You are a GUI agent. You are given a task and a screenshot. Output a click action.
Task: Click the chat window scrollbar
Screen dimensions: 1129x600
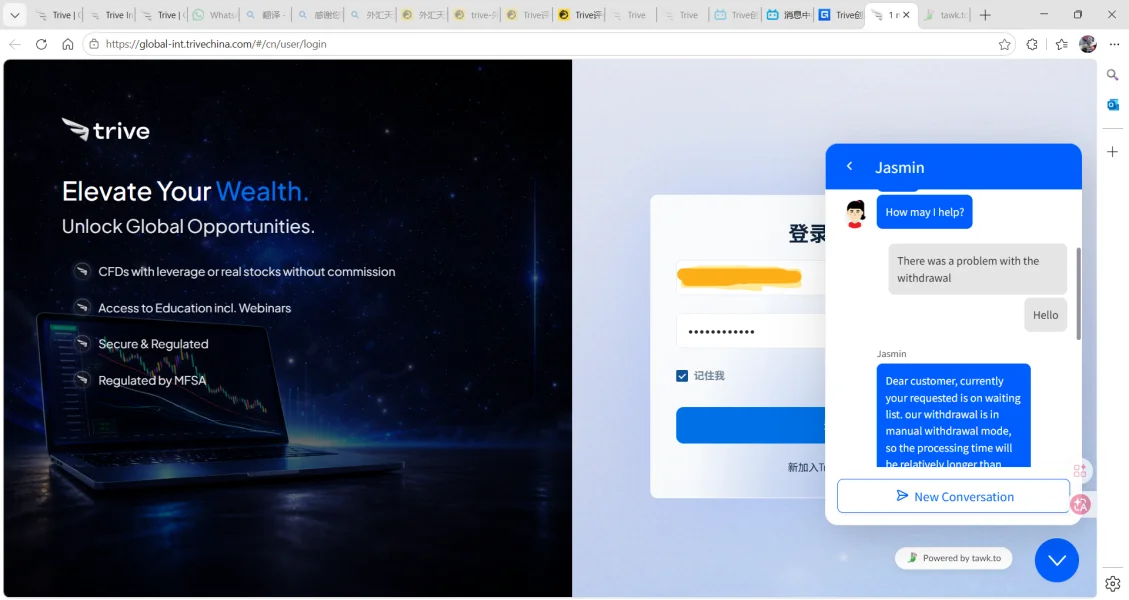click(1078, 293)
